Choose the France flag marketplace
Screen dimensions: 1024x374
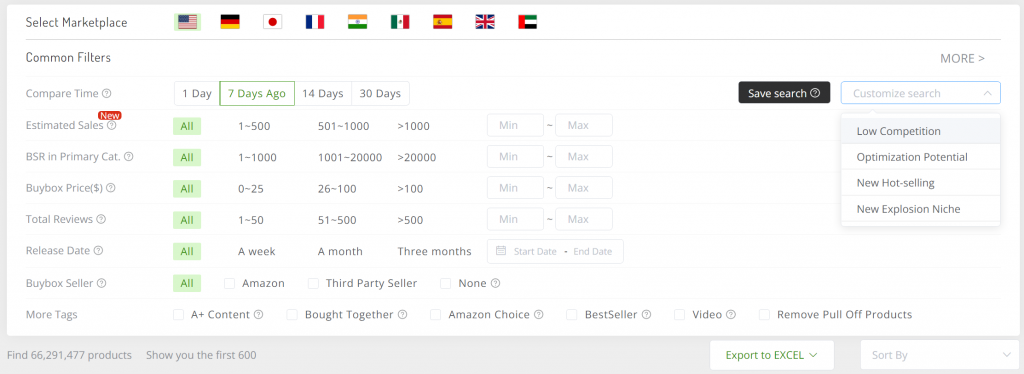pyautogui.click(x=315, y=22)
